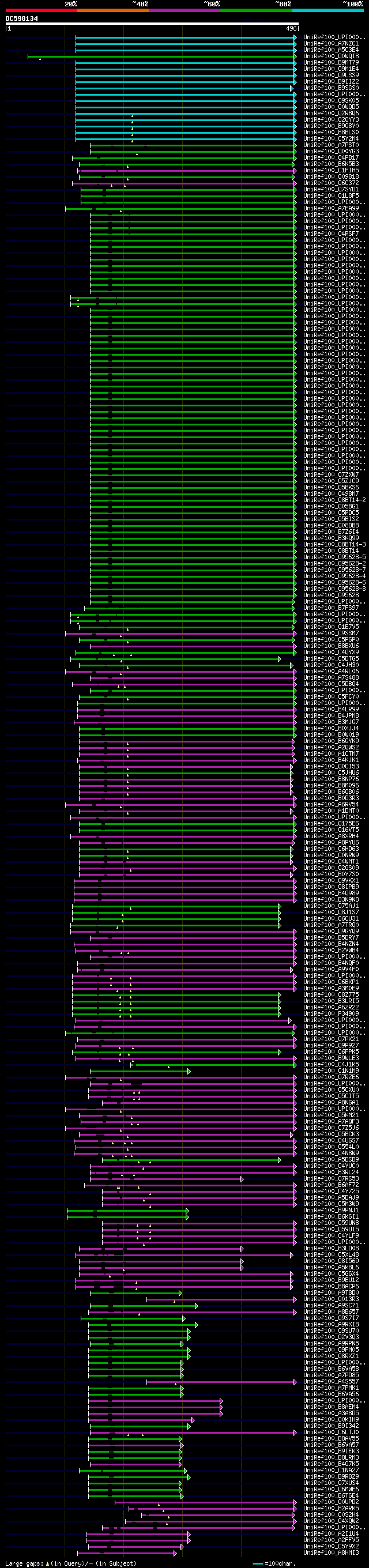Select the UniRef100_C5Y2M4 label
The height and width of the screenshot is (1568, 369).
[x=332, y=139]
